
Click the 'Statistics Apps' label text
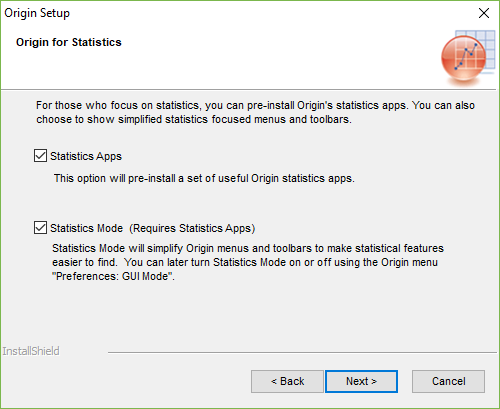(x=86, y=156)
